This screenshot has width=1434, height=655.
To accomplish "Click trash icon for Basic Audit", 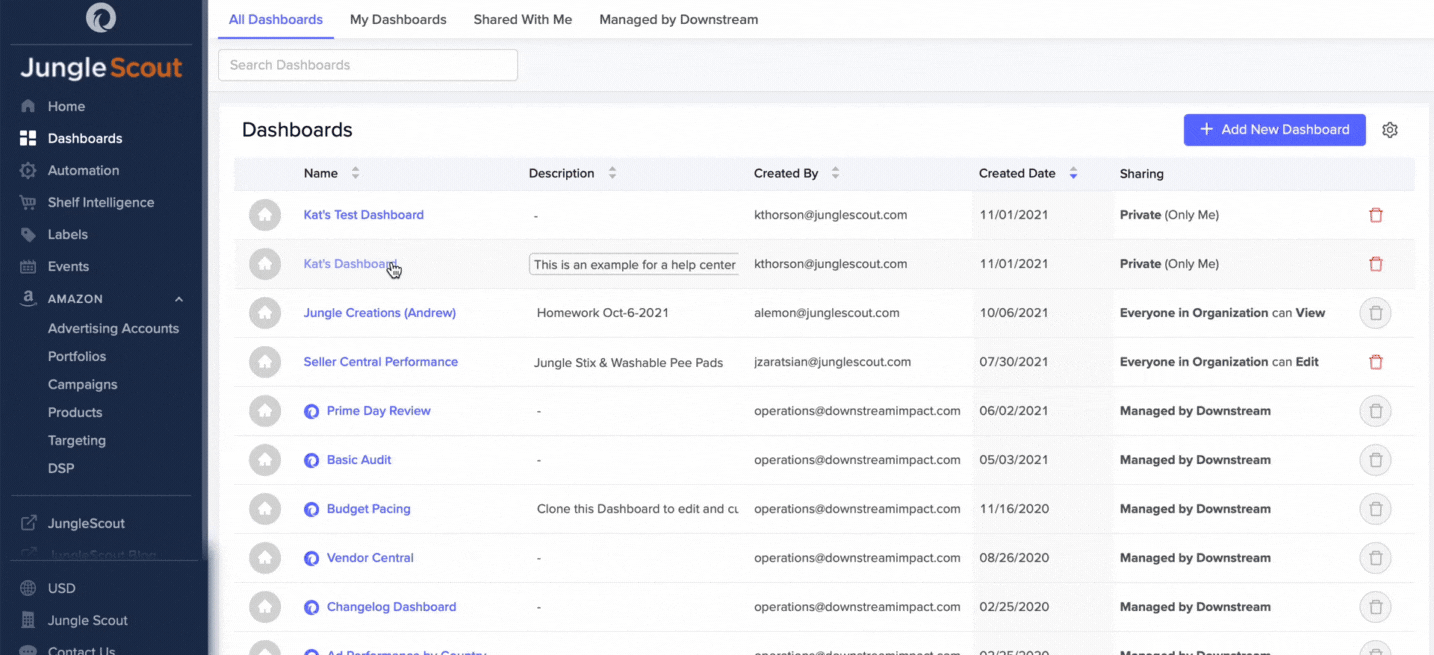I will [1376, 460].
